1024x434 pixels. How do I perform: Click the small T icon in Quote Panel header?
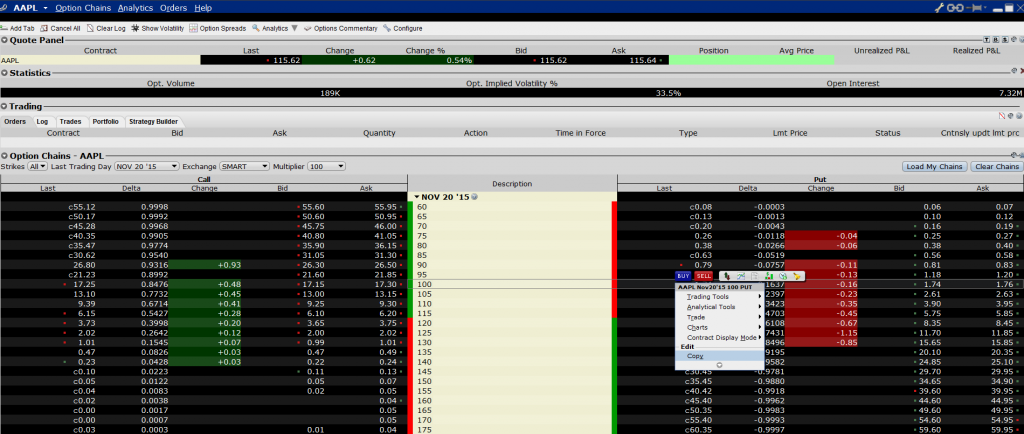coord(986,40)
